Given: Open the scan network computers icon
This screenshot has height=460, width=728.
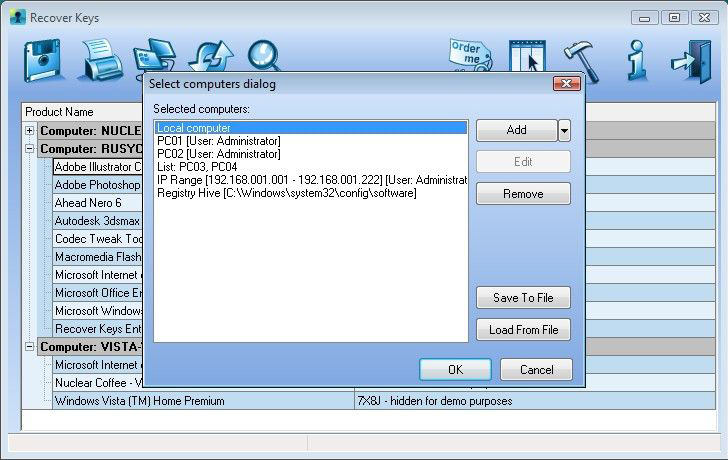Looking at the screenshot, I should 155,56.
